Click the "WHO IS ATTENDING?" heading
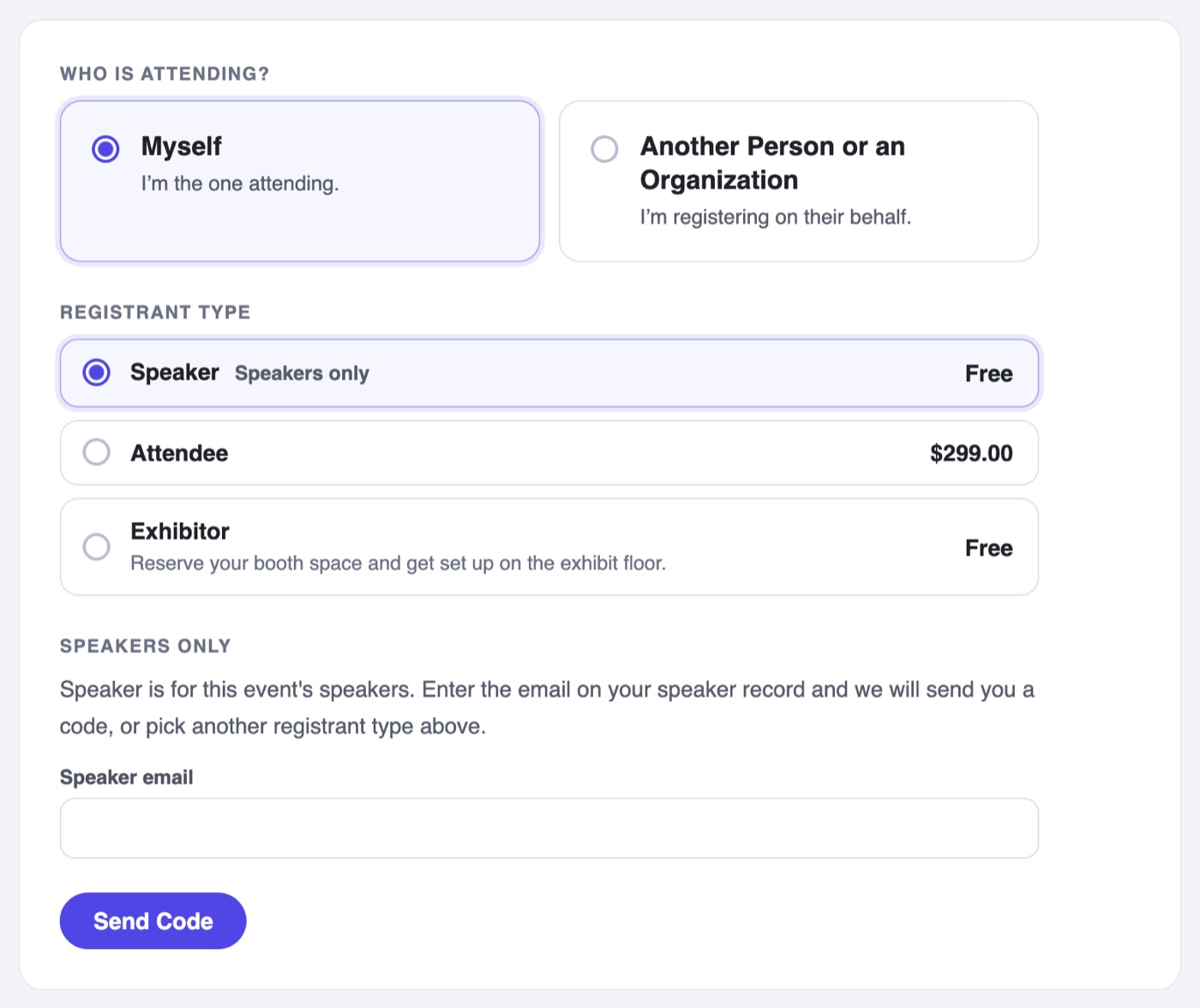 (165, 74)
